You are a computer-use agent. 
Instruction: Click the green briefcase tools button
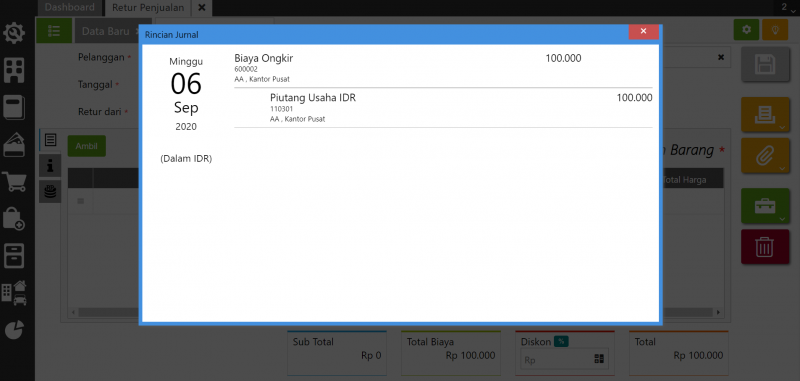point(765,206)
